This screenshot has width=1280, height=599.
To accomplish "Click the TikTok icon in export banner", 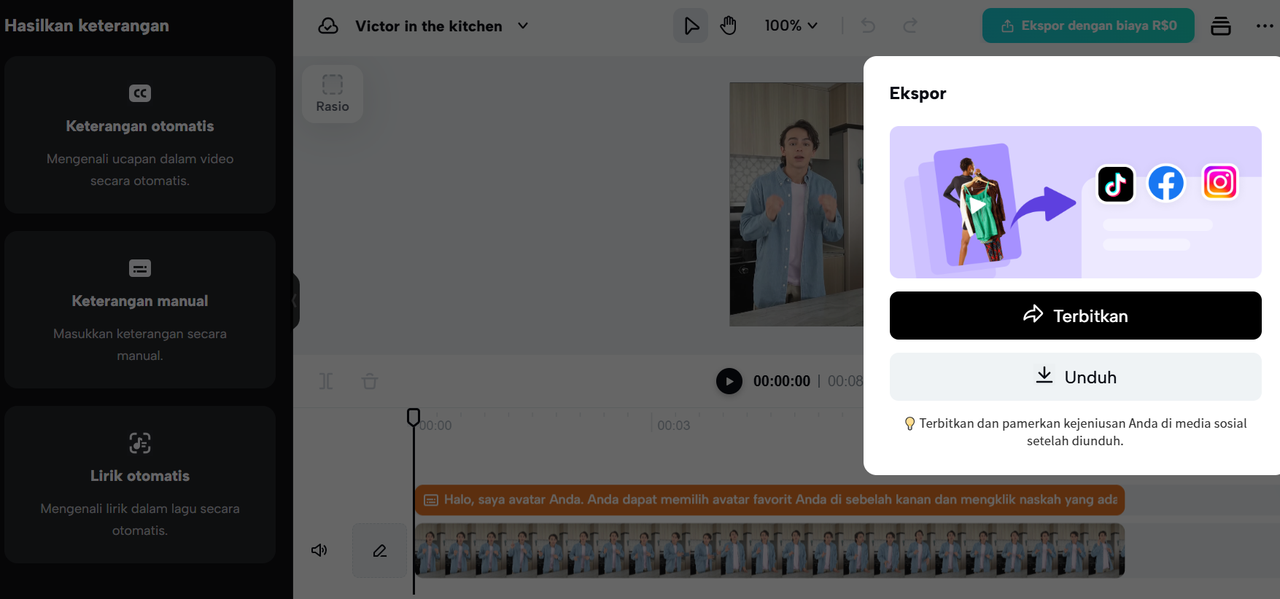I will tap(1116, 184).
